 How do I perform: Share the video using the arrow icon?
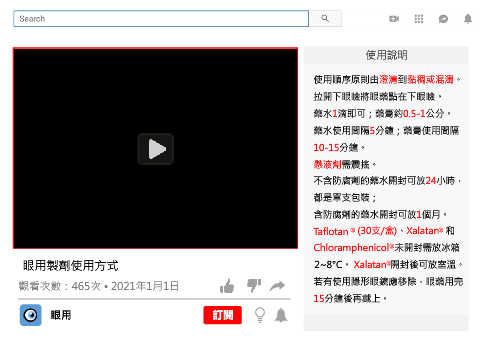[277, 286]
